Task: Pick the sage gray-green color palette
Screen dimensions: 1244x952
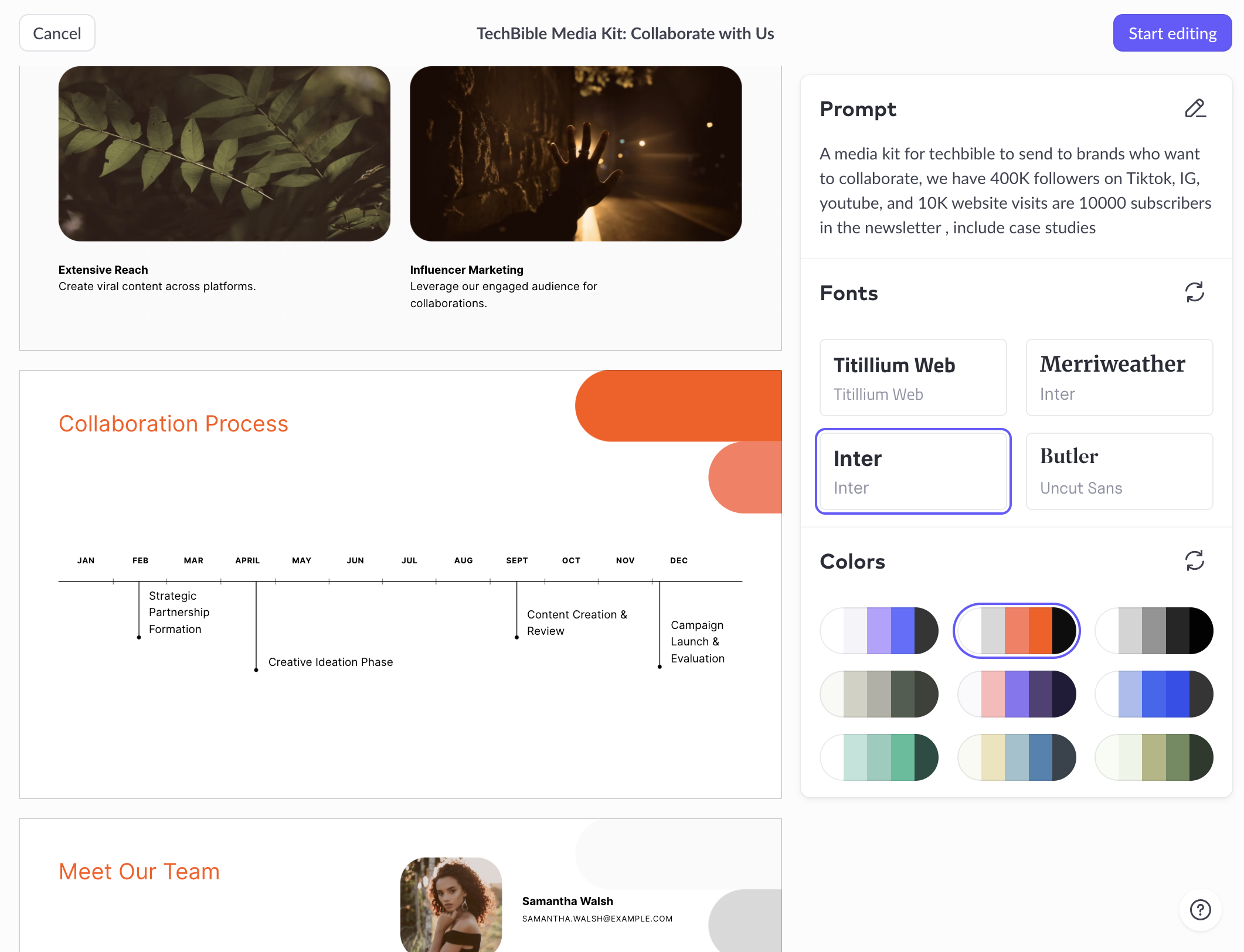Action: [879, 694]
